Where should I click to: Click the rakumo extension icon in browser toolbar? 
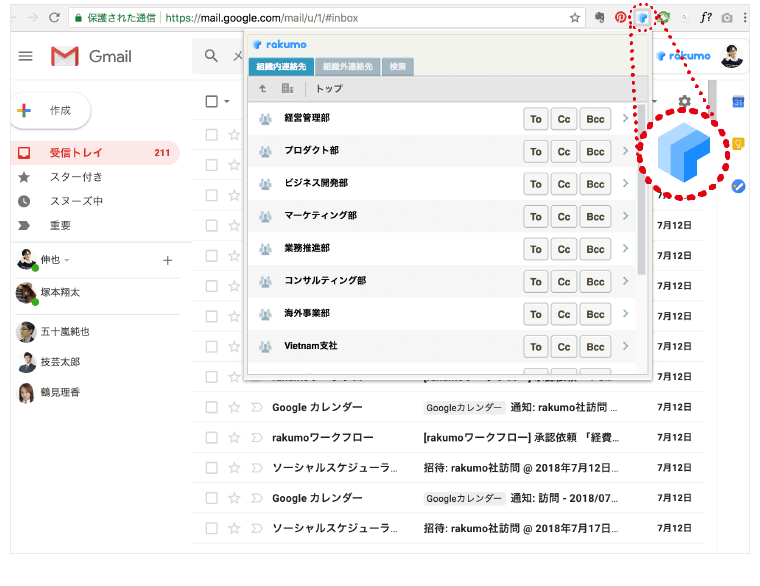643,18
